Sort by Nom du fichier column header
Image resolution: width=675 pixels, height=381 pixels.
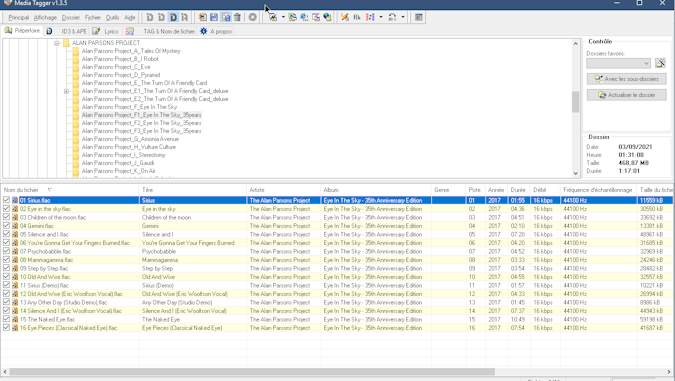tap(70, 190)
